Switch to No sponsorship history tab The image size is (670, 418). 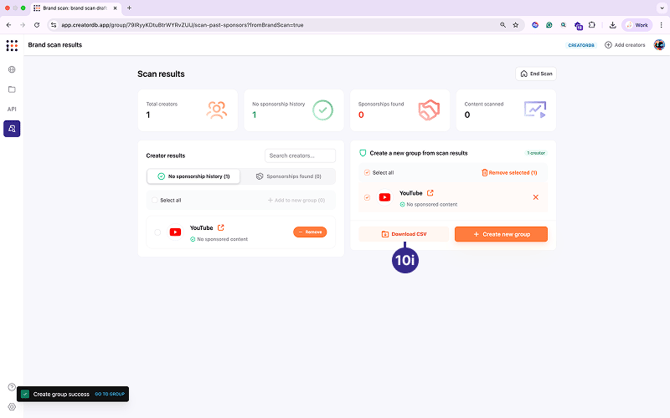(193, 176)
